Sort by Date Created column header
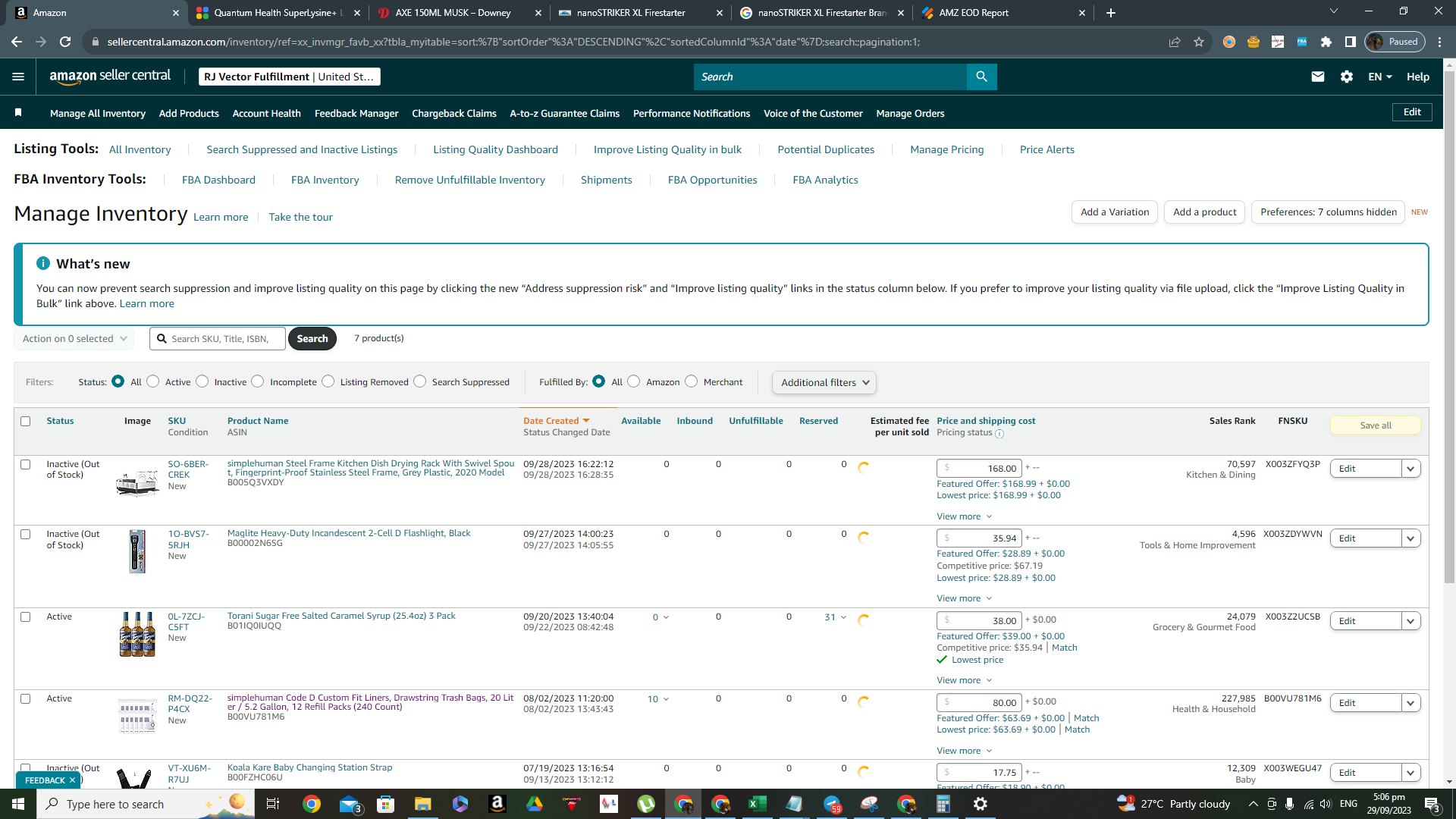1456x819 pixels. pos(556,421)
